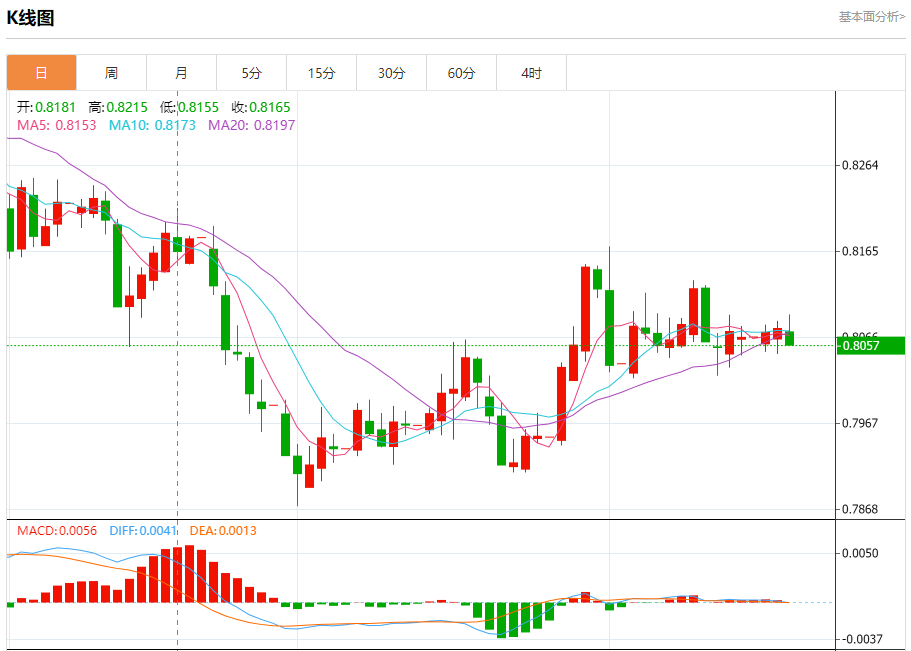Click the MA5: 0.8153 indicator text
The width and height of the screenshot is (911, 651).
[x=56, y=125]
